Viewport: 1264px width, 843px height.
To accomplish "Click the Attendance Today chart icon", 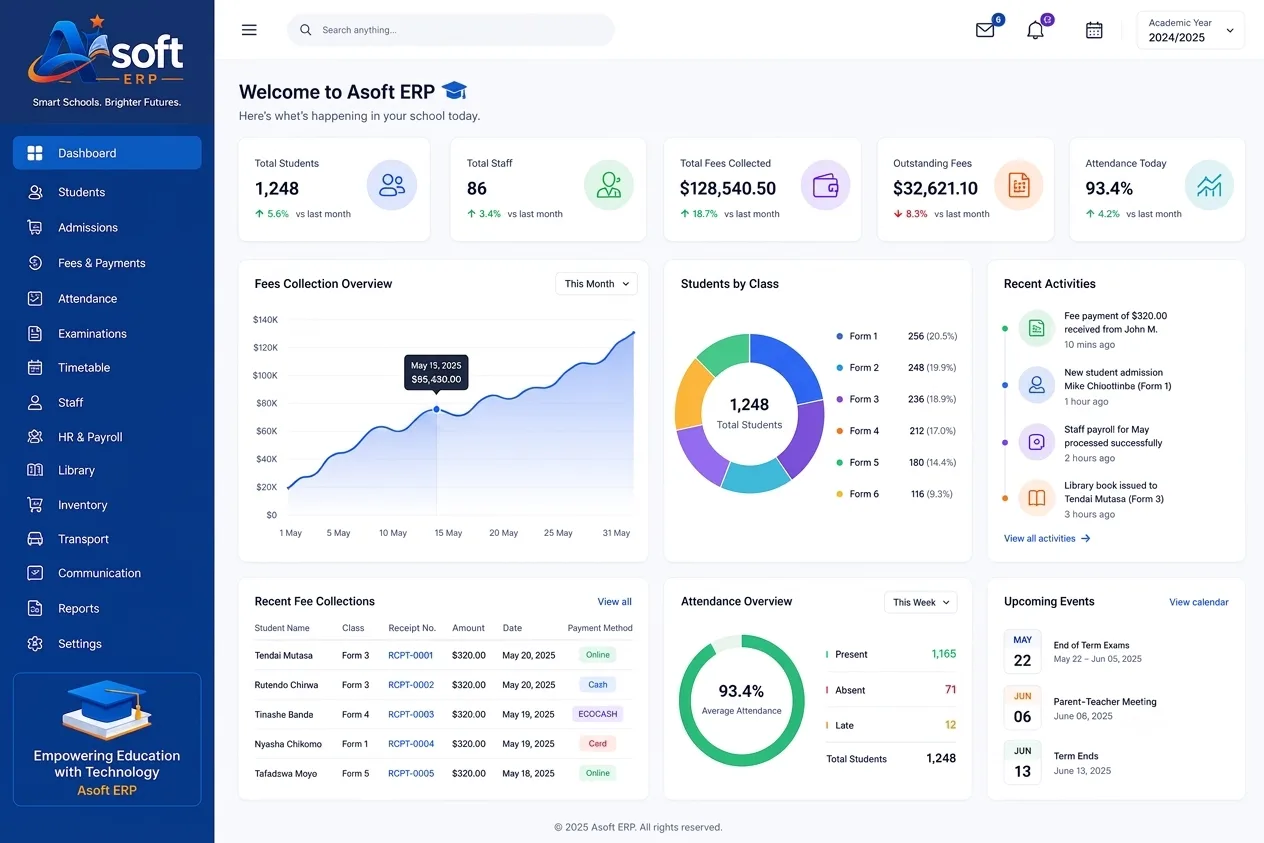I will (1210, 185).
